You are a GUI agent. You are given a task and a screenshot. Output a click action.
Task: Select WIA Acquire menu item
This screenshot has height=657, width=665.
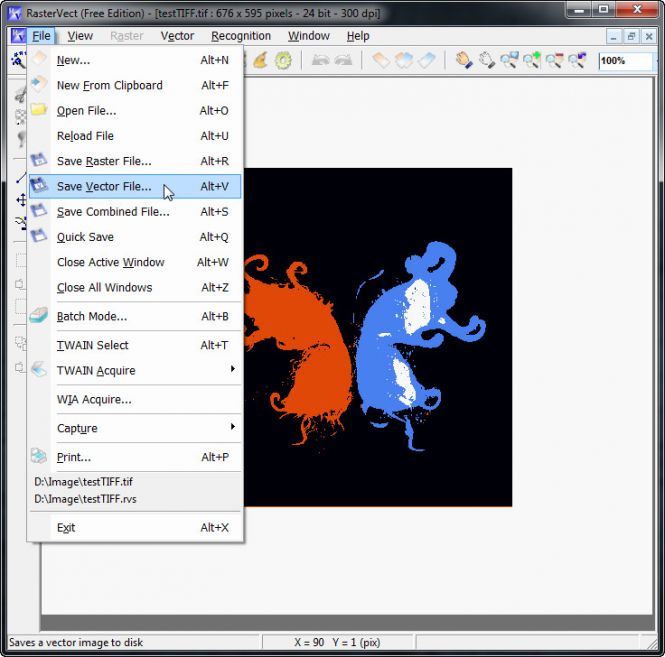(94, 400)
